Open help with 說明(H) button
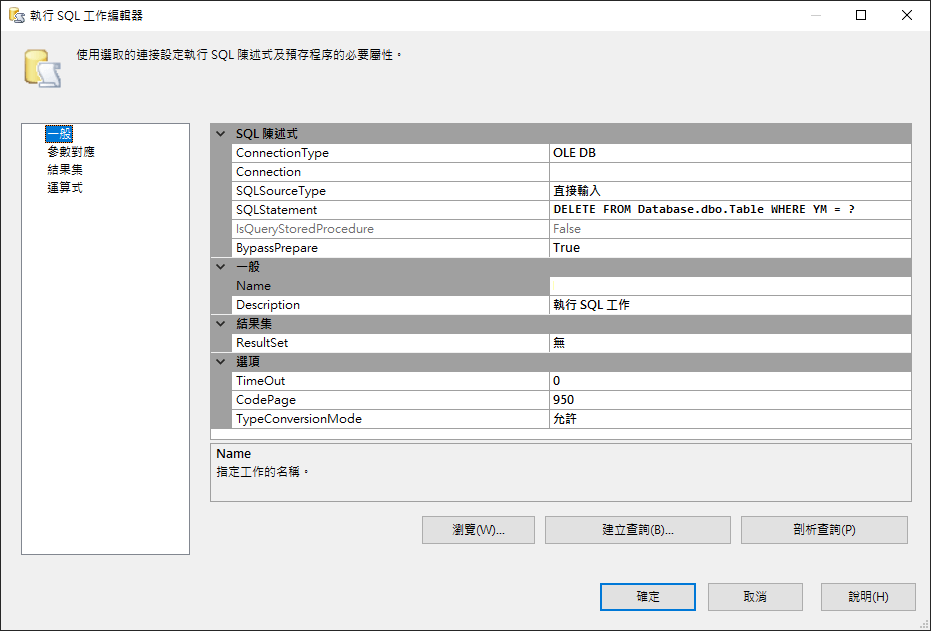This screenshot has height=631, width=931. coord(868,597)
